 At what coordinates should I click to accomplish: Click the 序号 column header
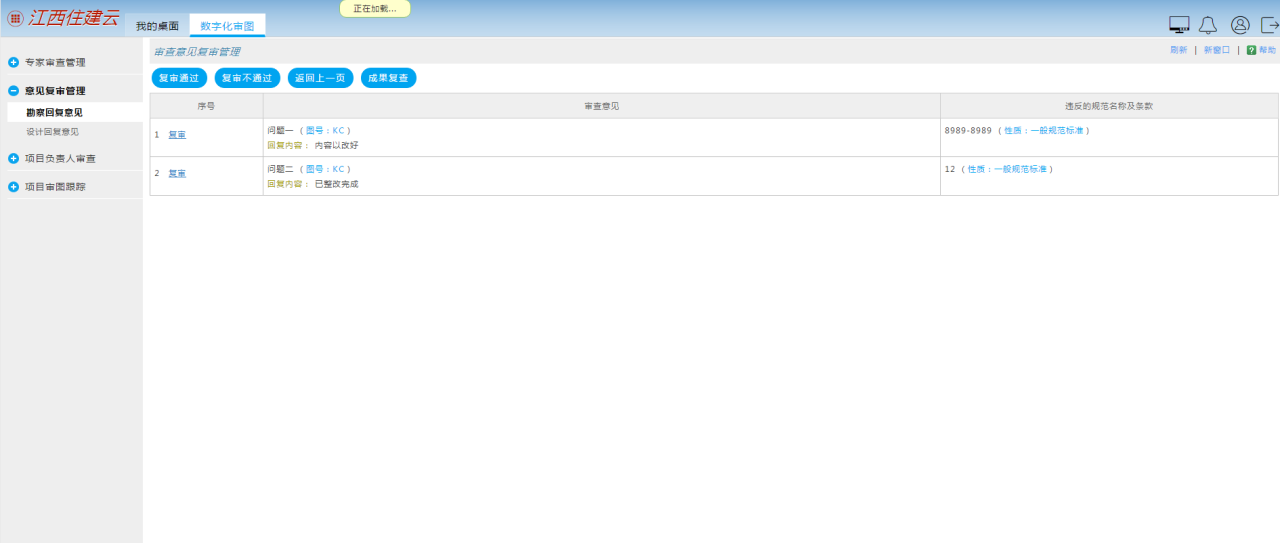(x=206, y=105)
